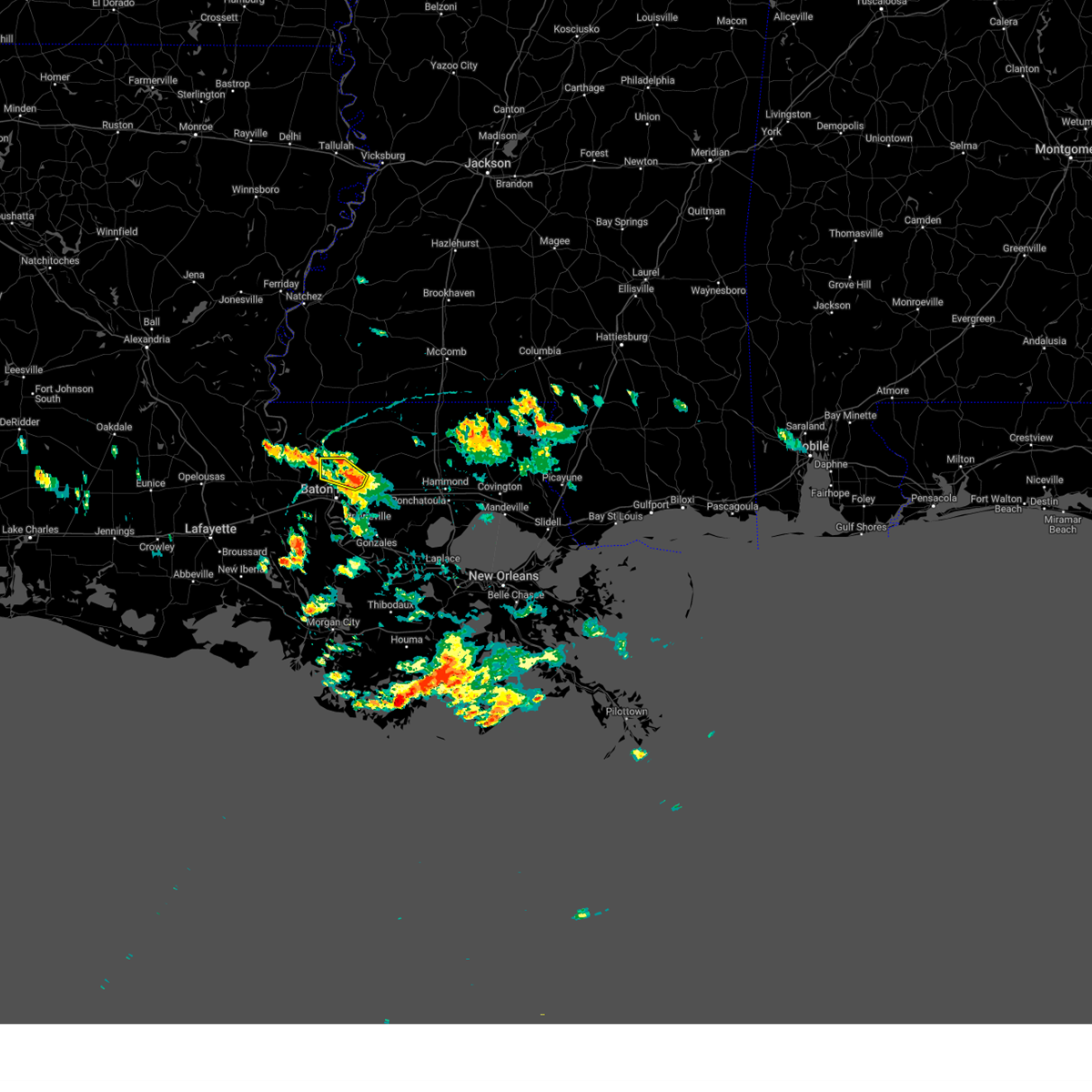Click the Tallulah label
The image size is (1092, 1092).
point(336,146)
